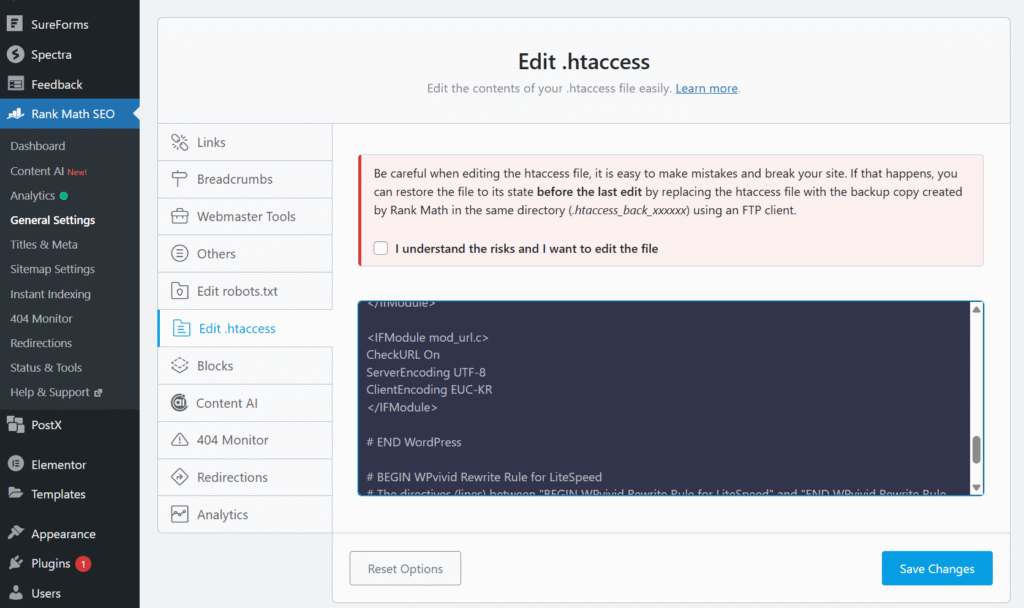Open General Settings submenu item

click(52, 220)
